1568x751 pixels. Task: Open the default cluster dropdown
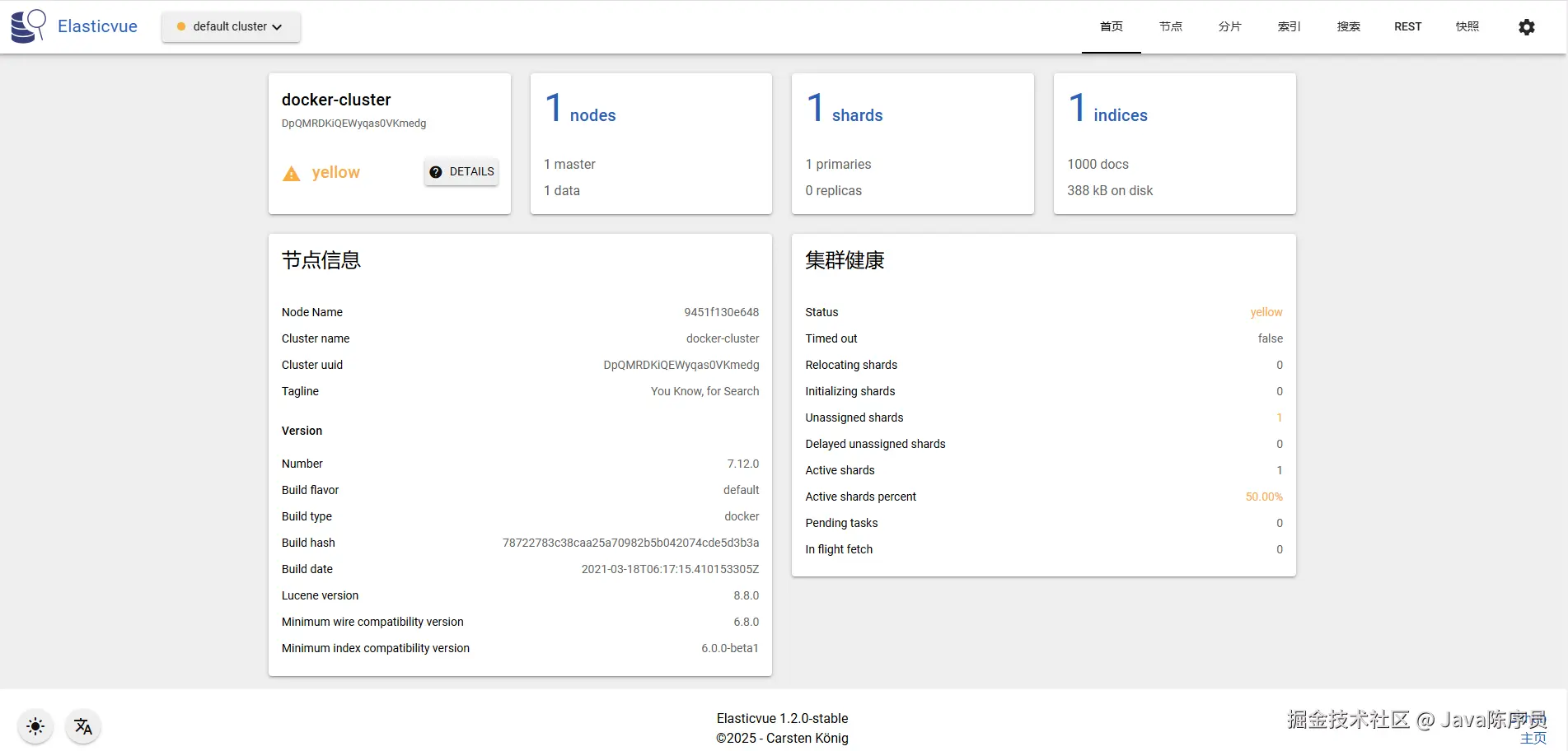pyautogui.click(x=231, y=26)
